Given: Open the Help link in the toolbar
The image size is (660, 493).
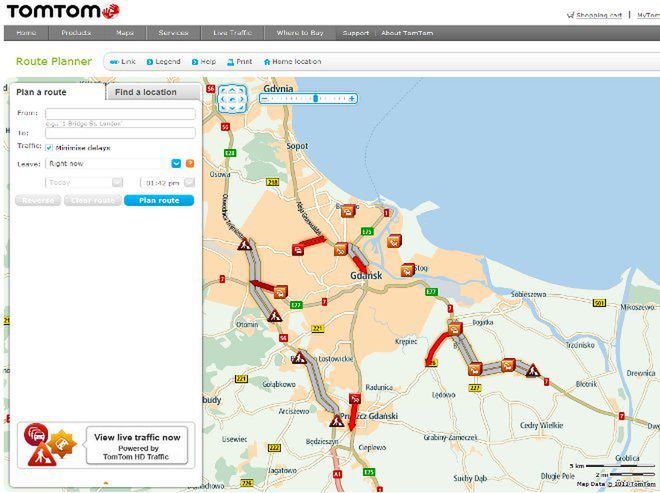Looking at the screenshot, I should [208, 62].
